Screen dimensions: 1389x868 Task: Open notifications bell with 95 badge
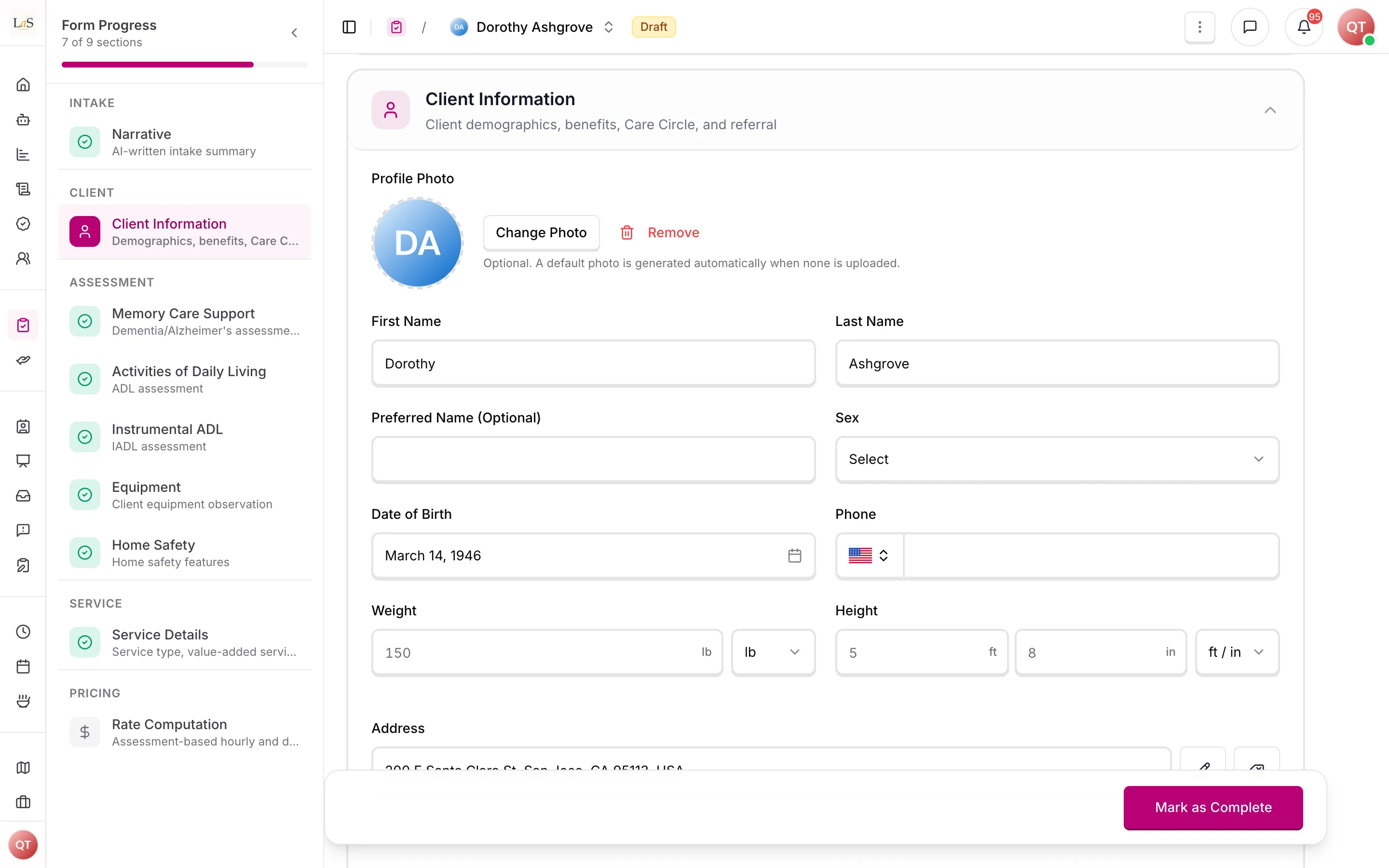(x=1304, y=27)
